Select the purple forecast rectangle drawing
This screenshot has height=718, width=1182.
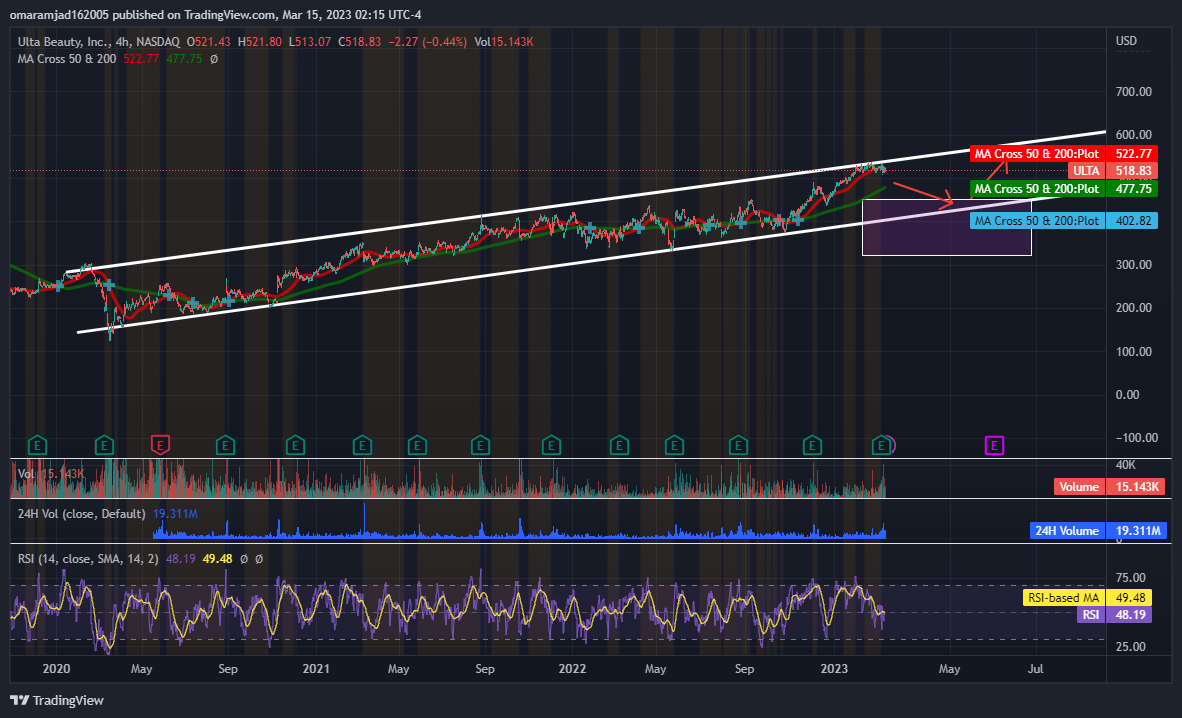pyautogui.click(x=947, y=228)
